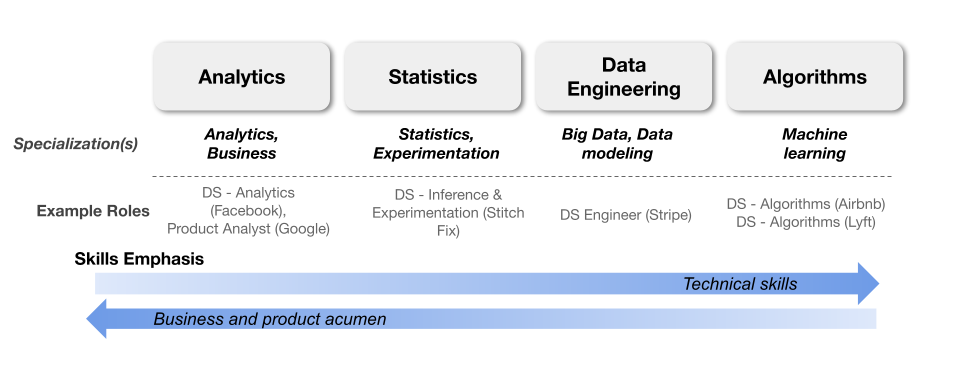
Task: Select 'DS Engineer (Stripe)' role text
Action: (x=626, y=215)
